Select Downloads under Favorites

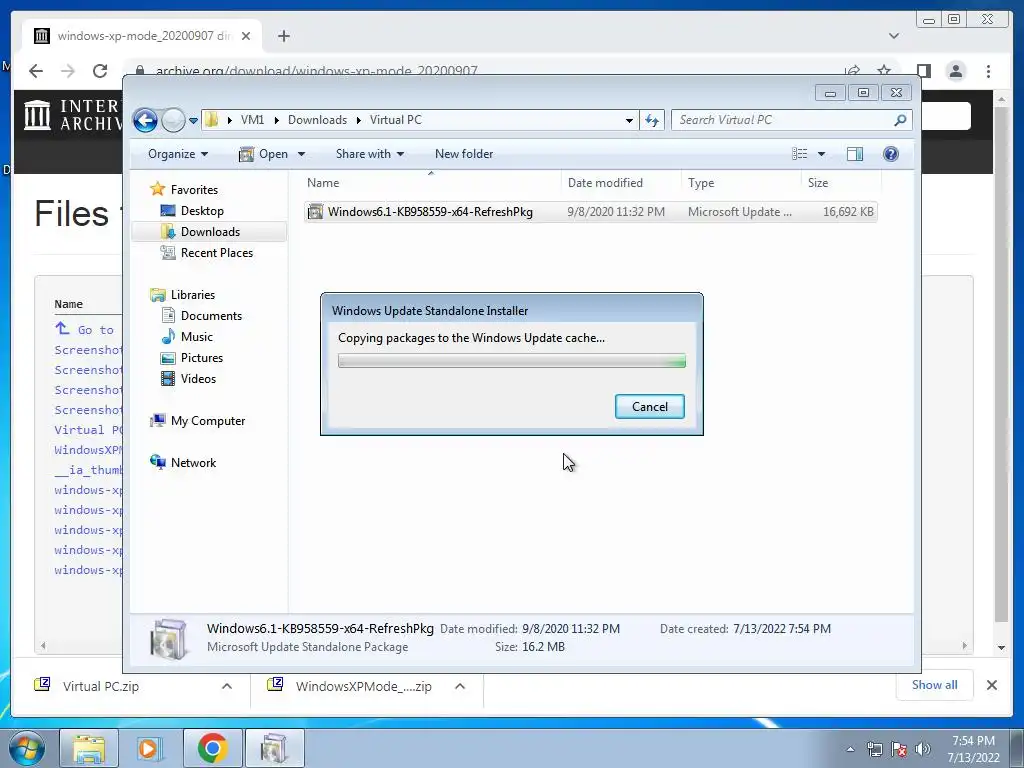(x=210, y=232)
